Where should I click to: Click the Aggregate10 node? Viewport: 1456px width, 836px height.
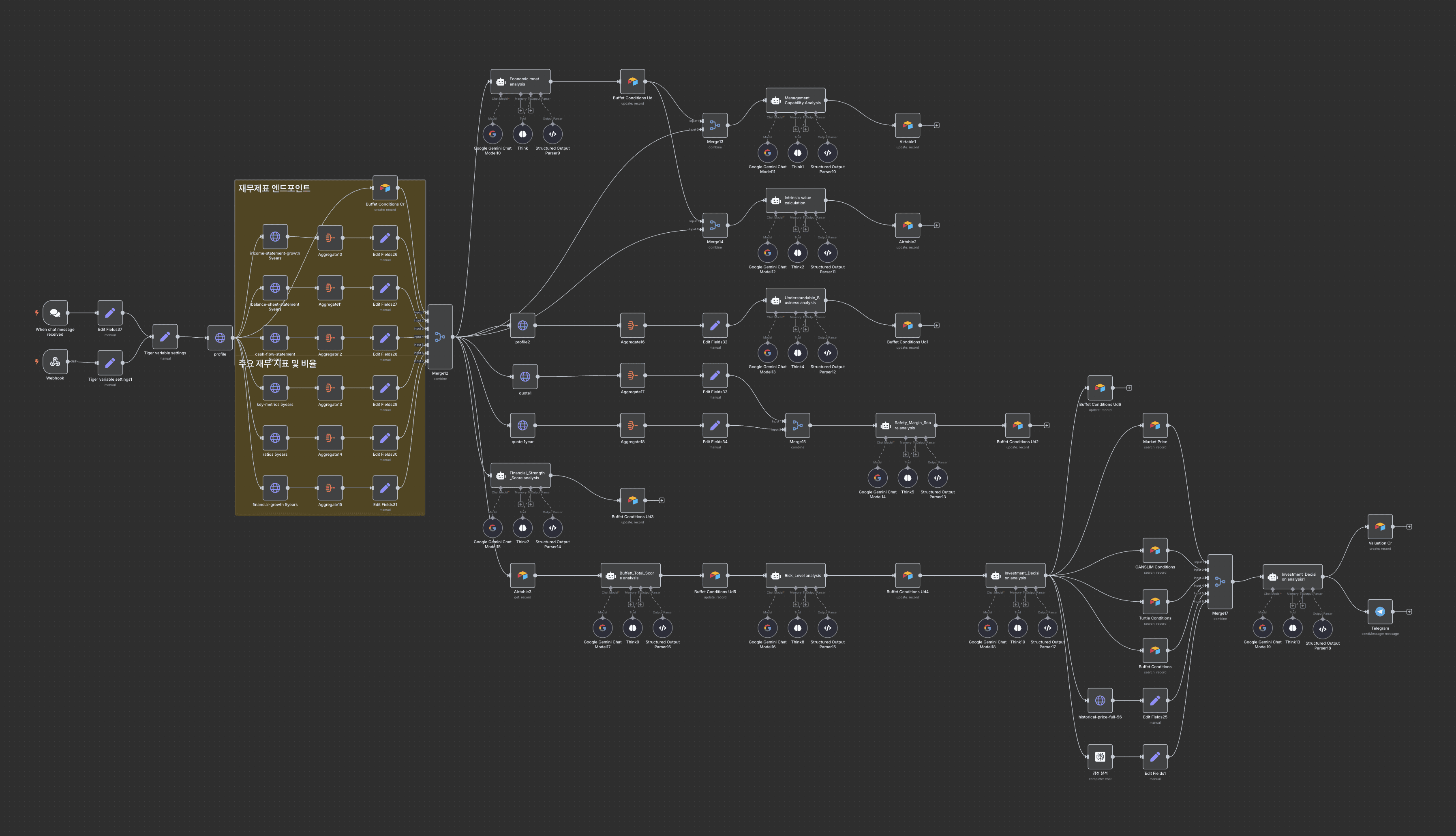click(330, 238)
